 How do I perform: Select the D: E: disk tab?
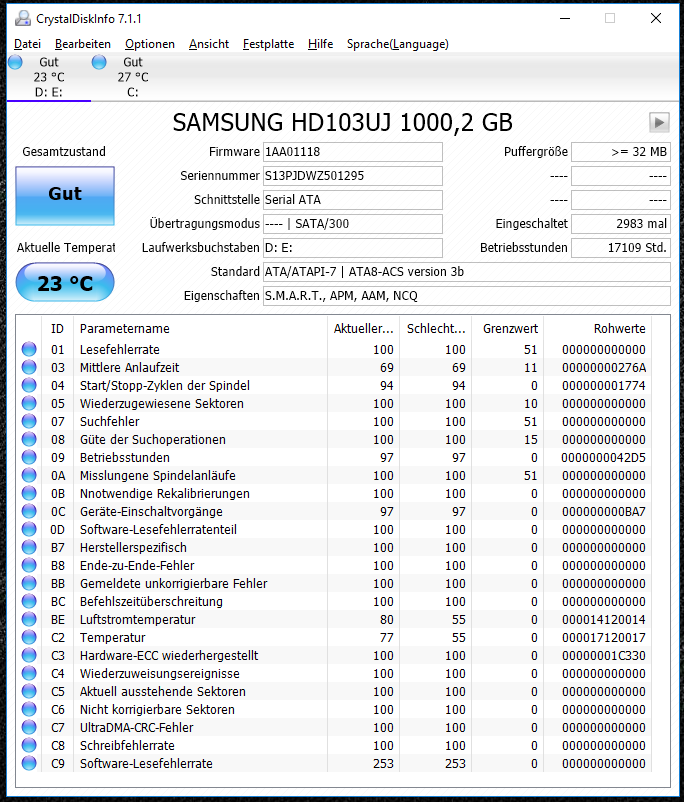coord(49,77)
